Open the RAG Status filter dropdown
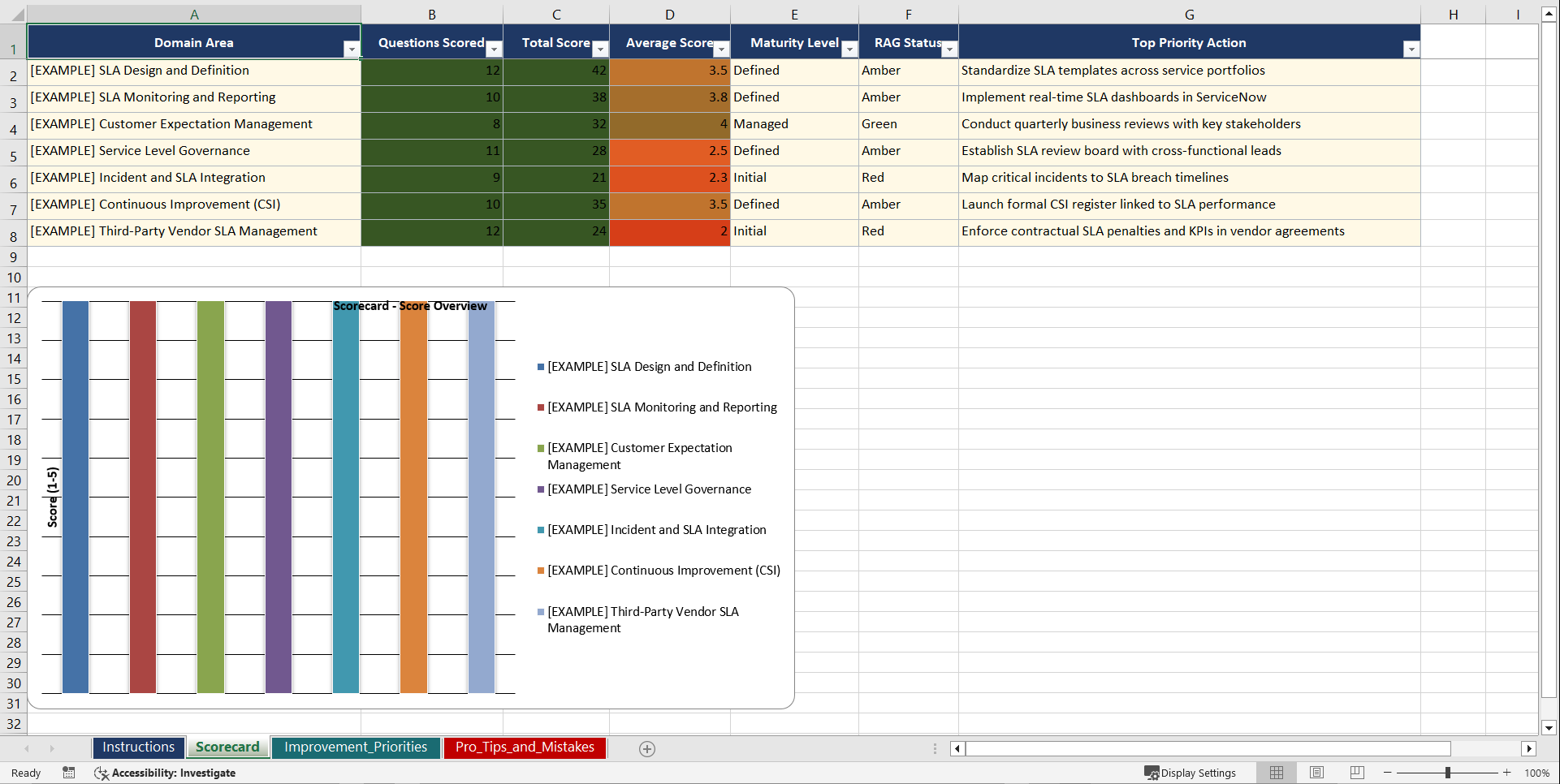The width and height of the screenshot is (1560, 784). (949, 49)
